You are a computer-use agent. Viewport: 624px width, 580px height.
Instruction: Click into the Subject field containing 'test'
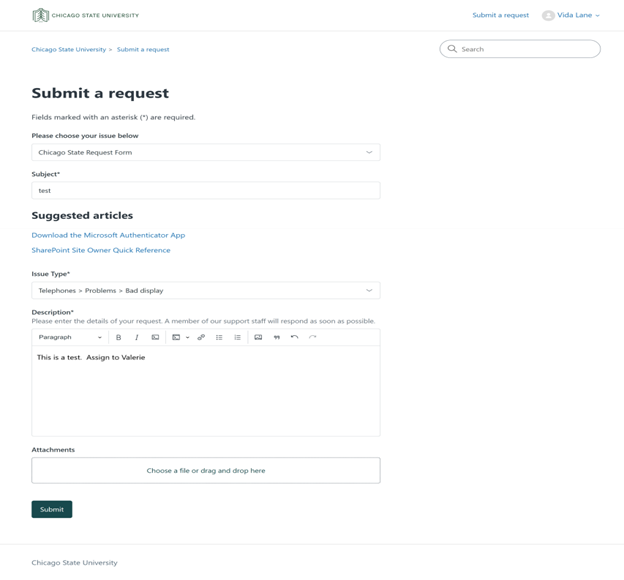(x=206, y=190)
